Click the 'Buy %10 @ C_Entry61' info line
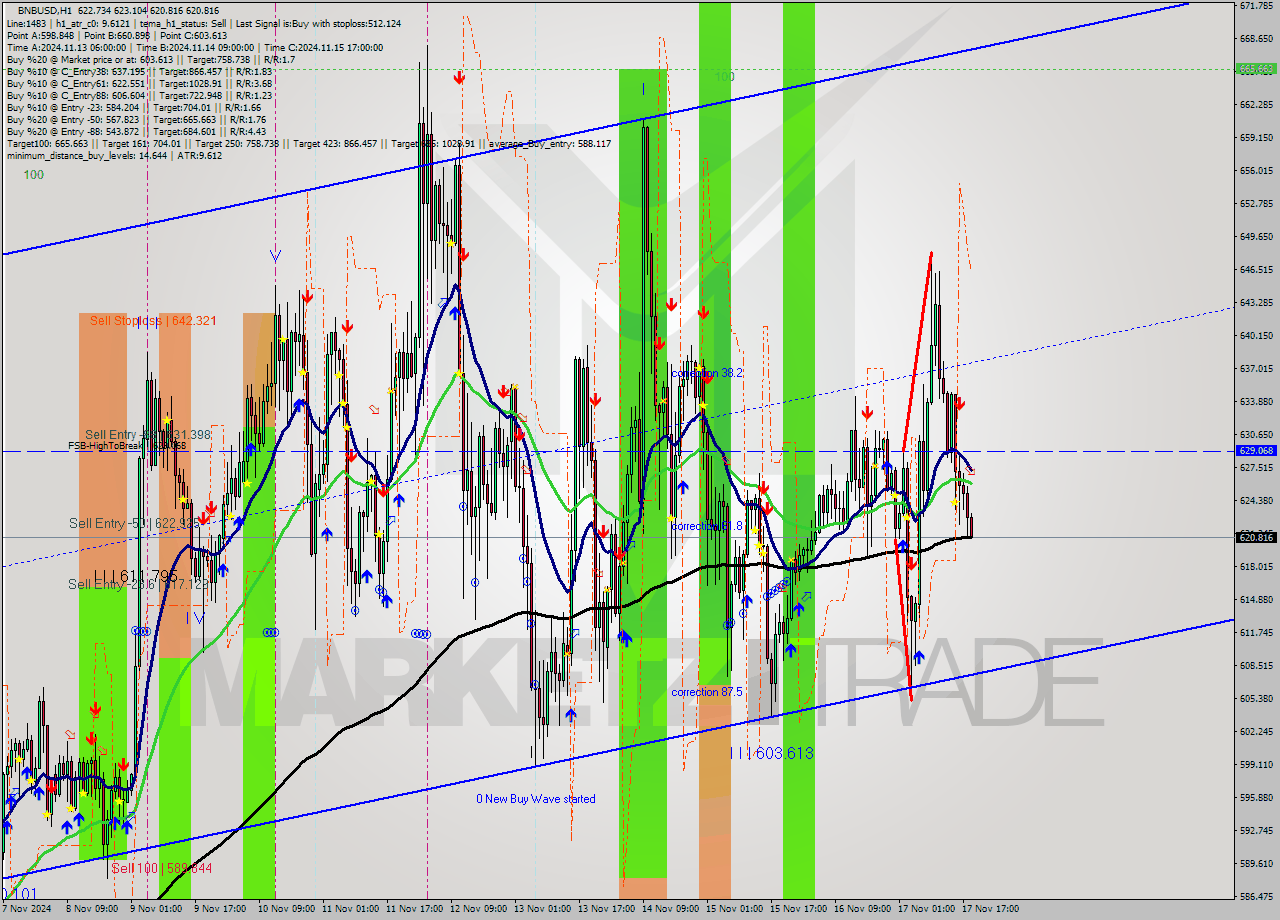This screenshot has width=1280, height=920. coord(139,83)
